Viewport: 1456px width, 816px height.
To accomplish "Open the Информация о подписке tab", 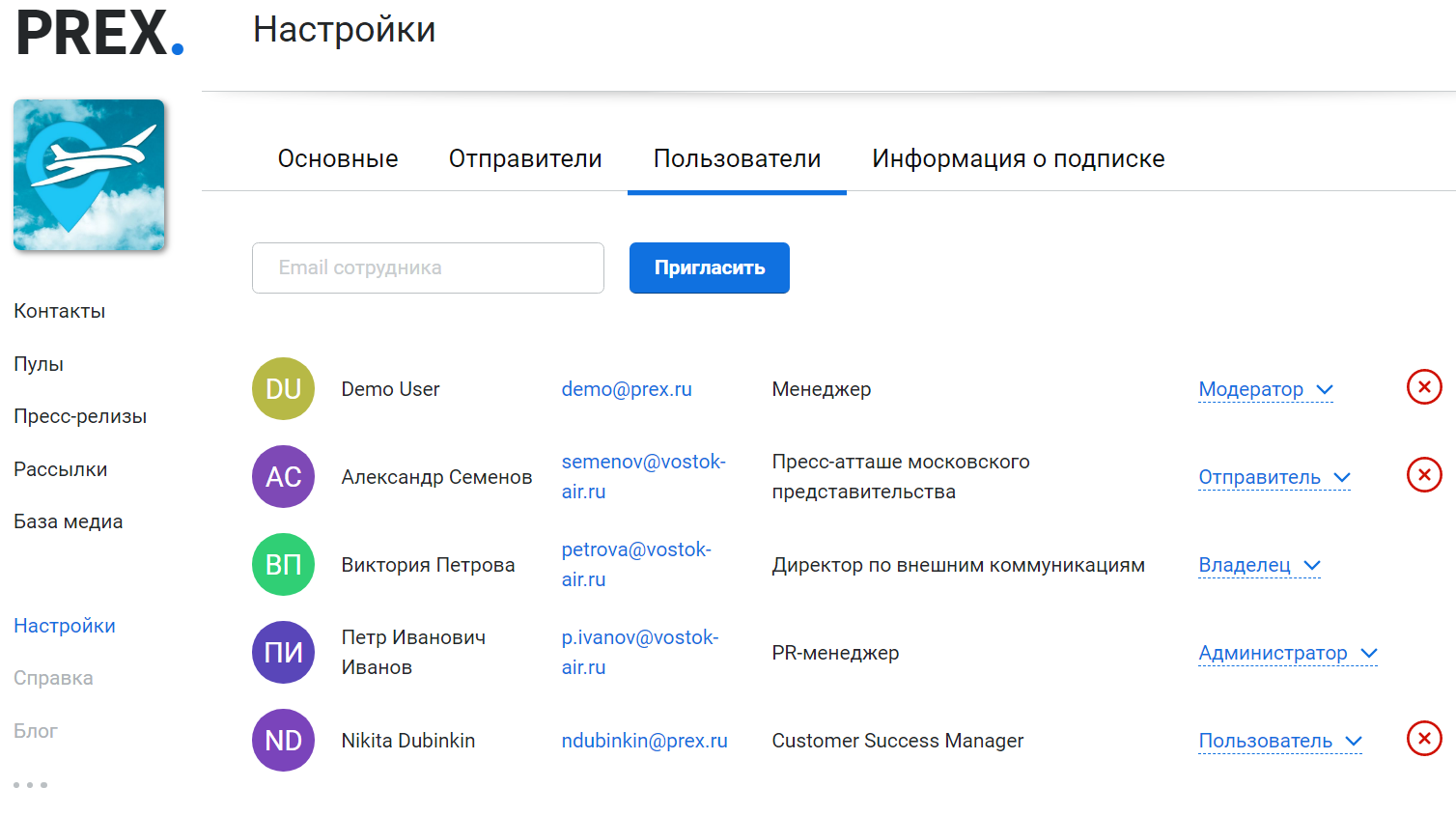I will (x=1018, y=158).
